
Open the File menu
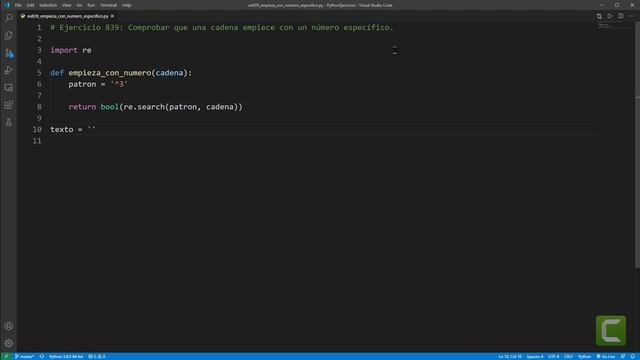click(x=18, y=5)
